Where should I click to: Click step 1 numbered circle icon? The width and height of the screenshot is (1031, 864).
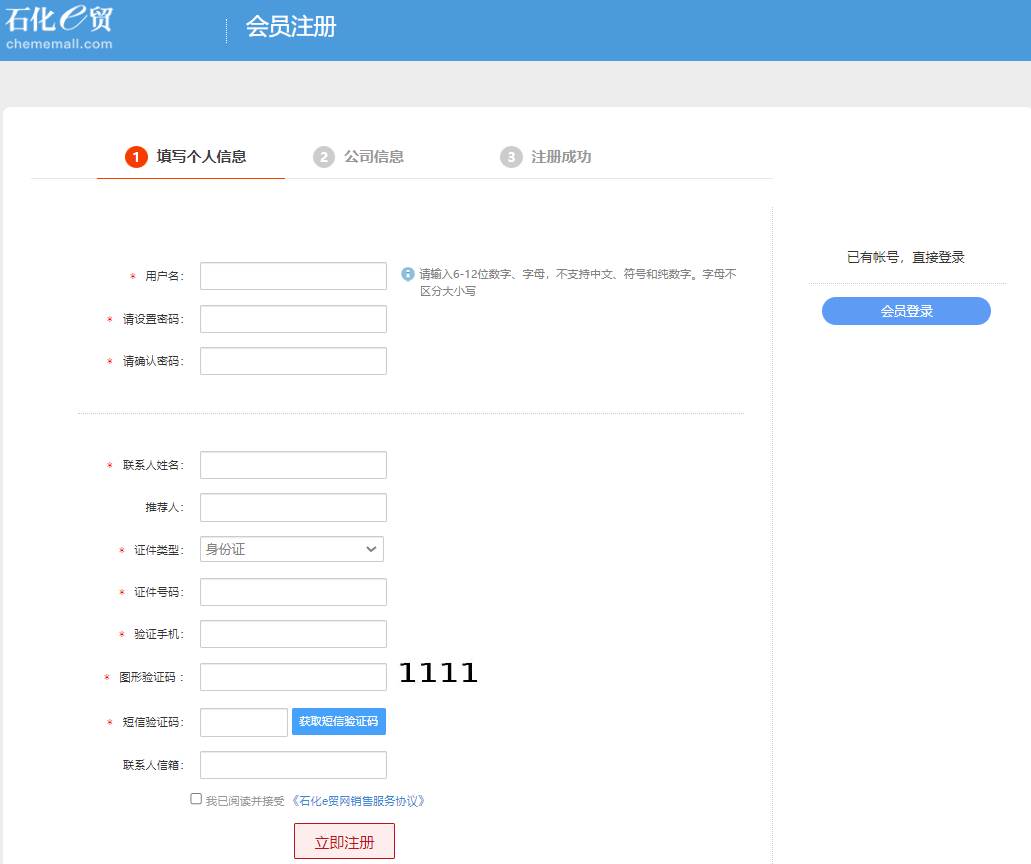pos(136,157)
